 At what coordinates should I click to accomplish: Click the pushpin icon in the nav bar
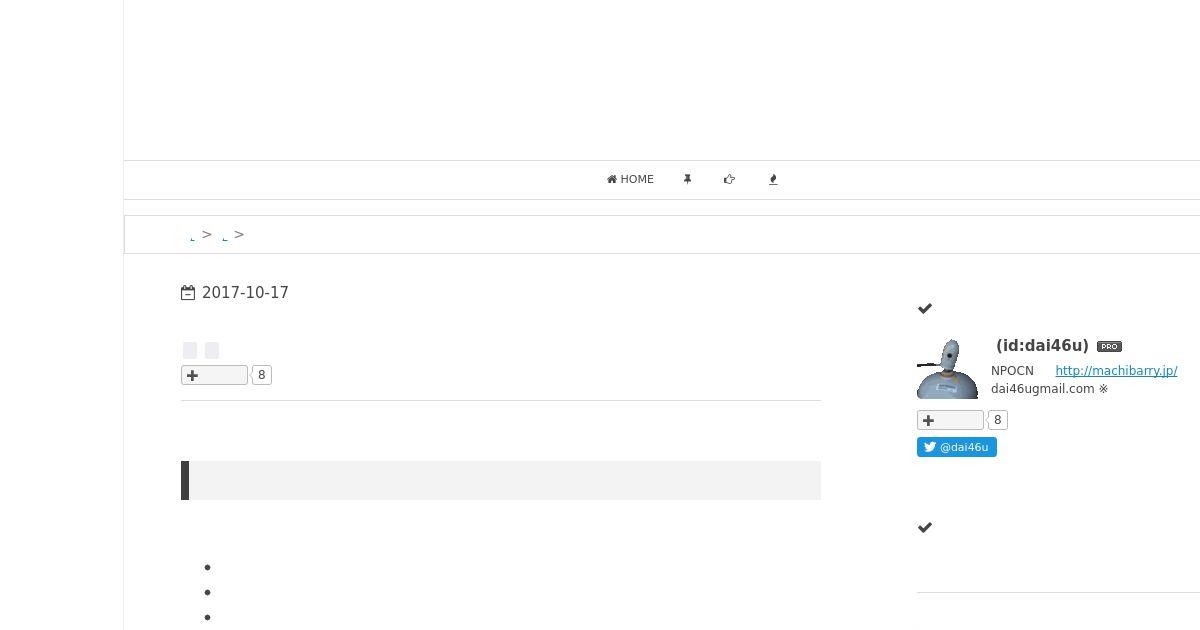[x=687, y=180]
